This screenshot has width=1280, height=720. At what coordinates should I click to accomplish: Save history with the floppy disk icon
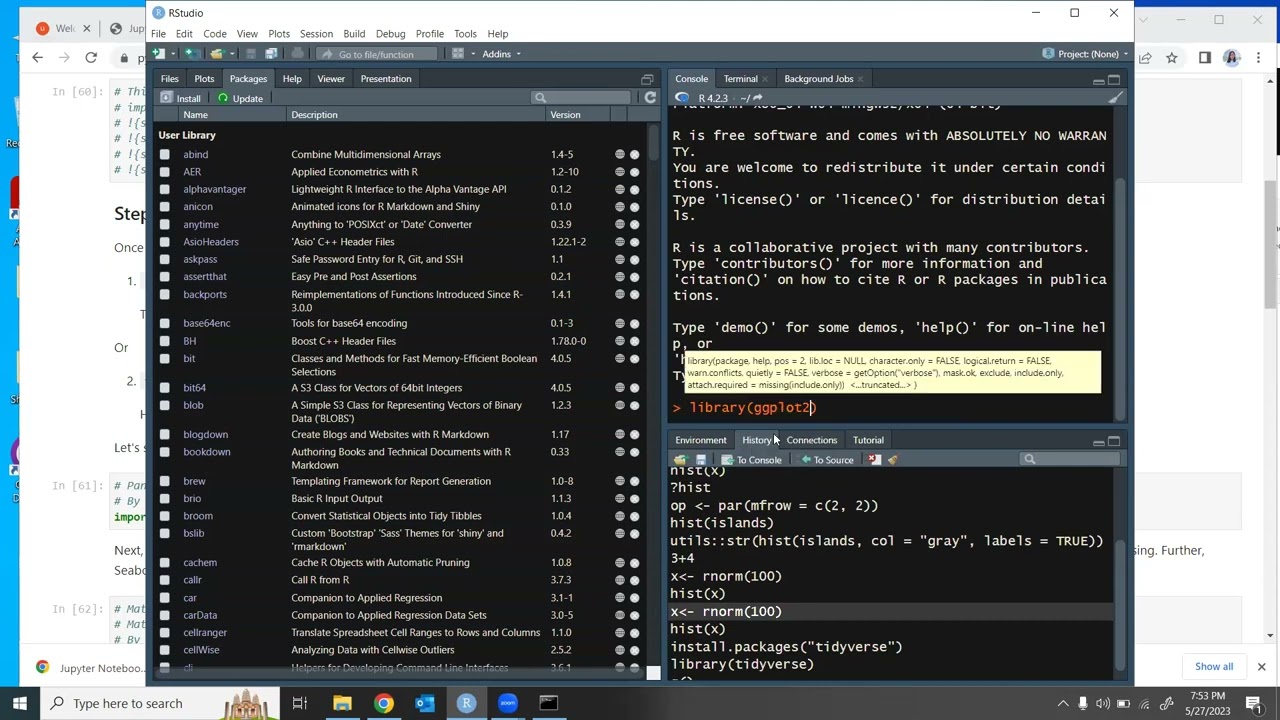(x=700, y=460)
